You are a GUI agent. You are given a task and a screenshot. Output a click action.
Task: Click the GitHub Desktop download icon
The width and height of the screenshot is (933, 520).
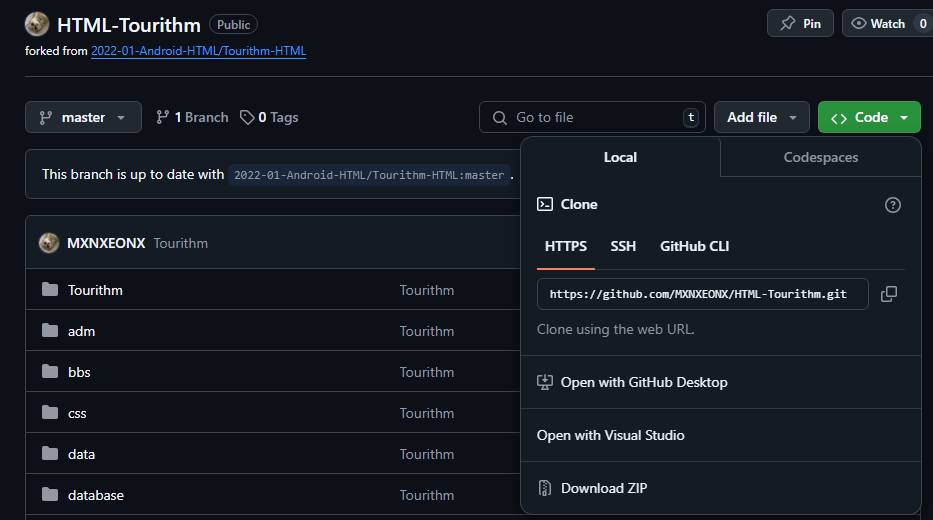(x=544, y=382)
